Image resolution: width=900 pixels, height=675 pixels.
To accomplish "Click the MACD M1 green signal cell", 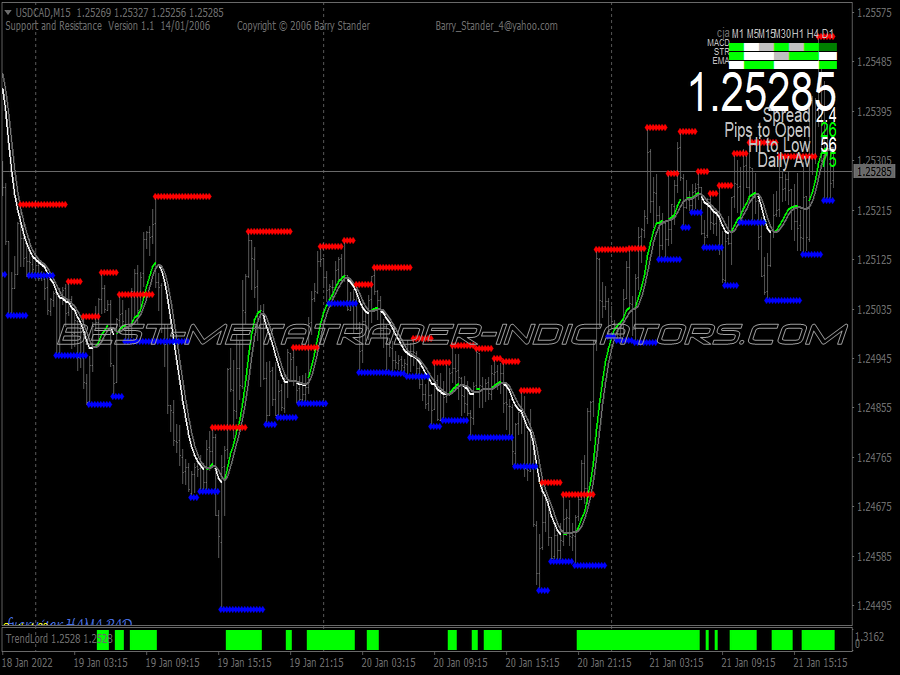I will (736, 47).
